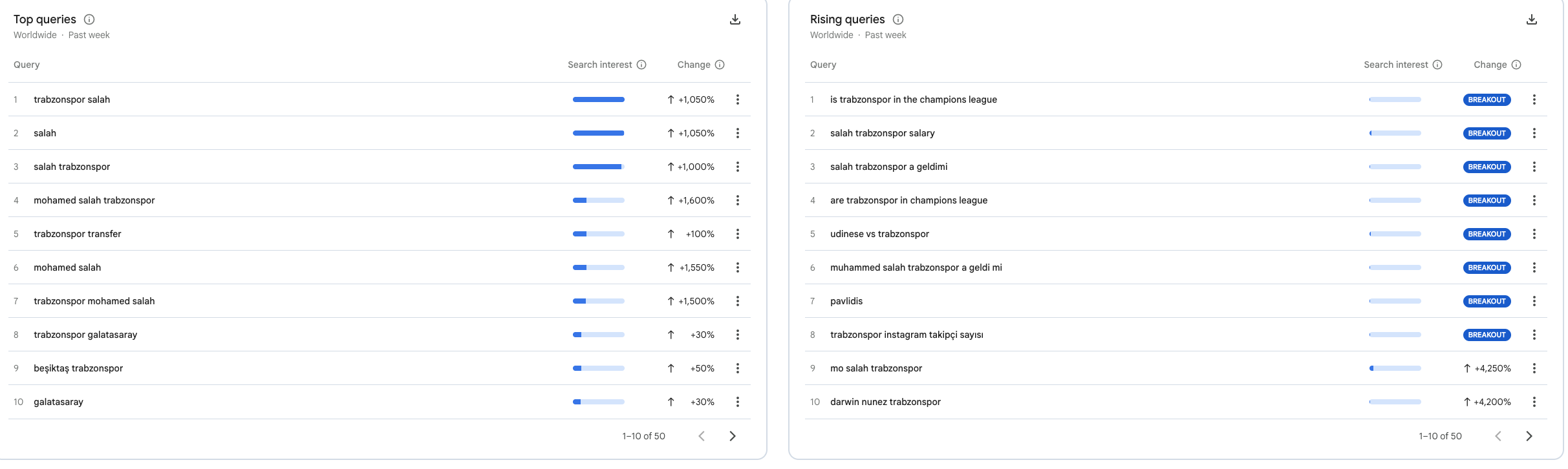Open 'is trabzonspor in the champions league' query

[x=914, y=99]
